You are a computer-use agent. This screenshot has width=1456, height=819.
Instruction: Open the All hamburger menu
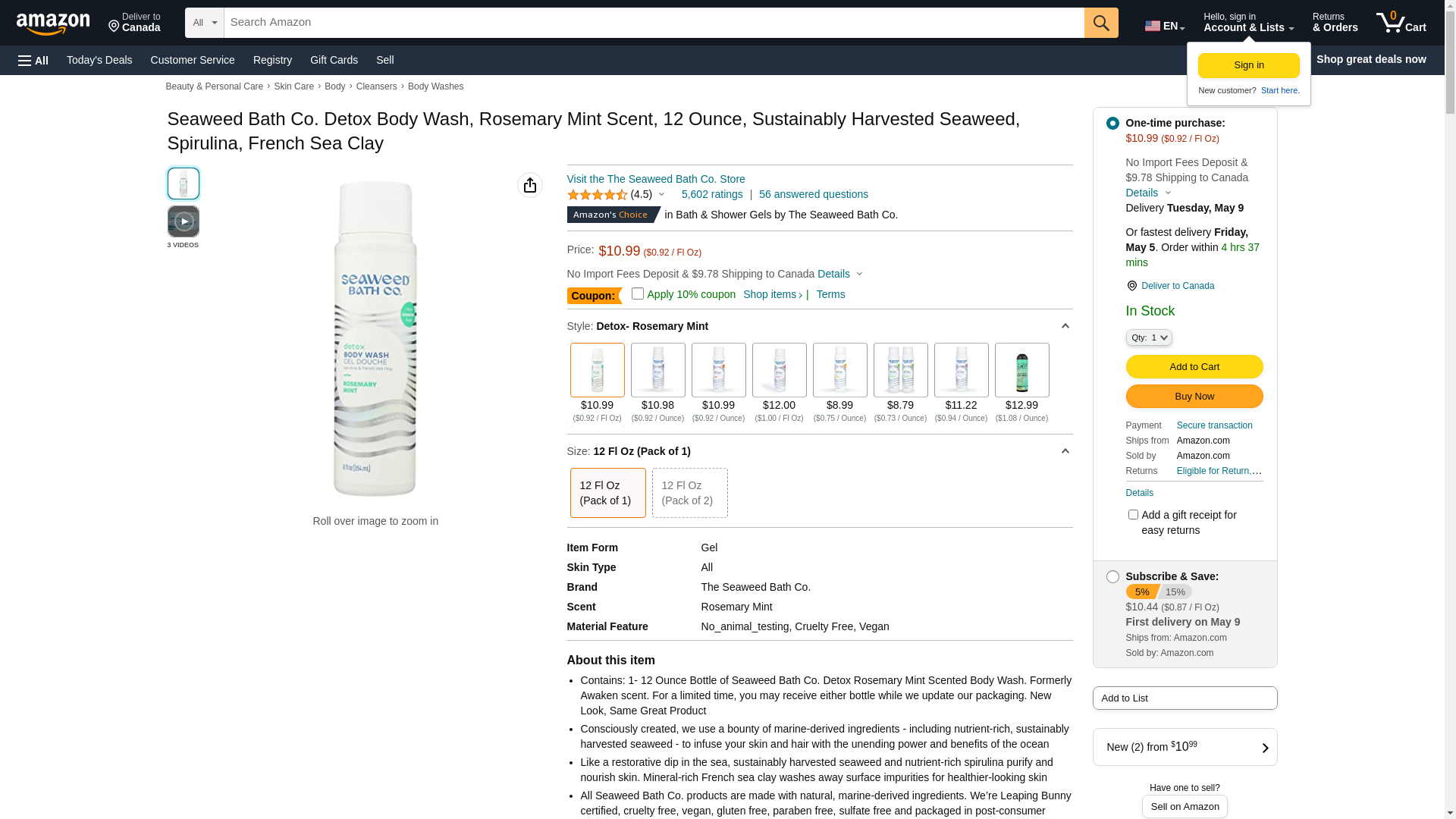click(x=33, y=61)
